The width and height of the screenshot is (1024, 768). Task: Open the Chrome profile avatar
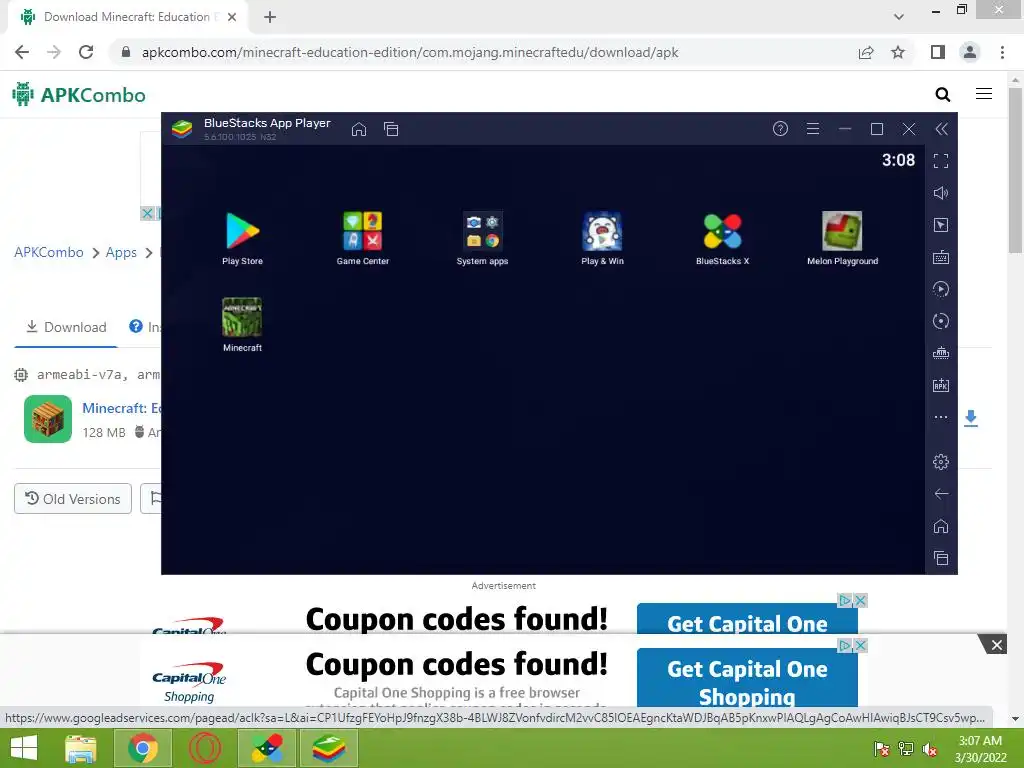tap(970, 52)
